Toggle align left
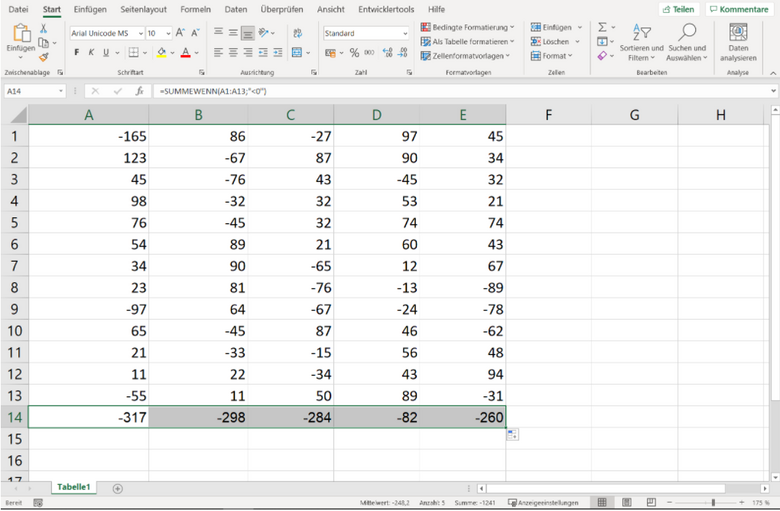 pos(218,52)
